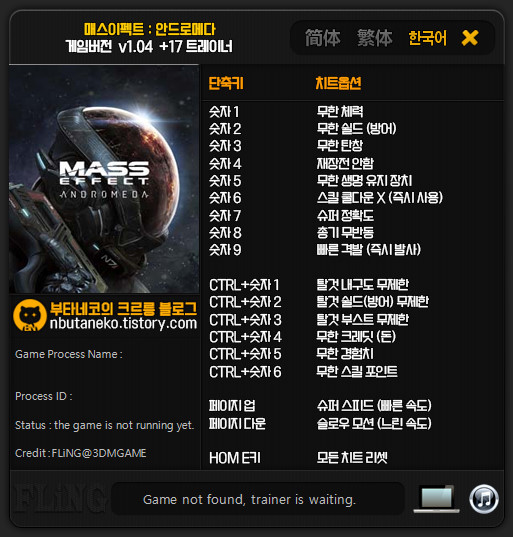Image resolution: width=513 pixels, height=537 pixels.
Task: Enable 무한 크레딧 (돈) cheat
Action: (356, 336)
